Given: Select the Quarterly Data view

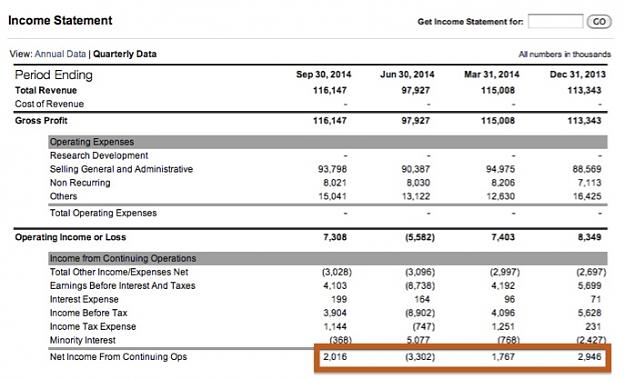Looking at the screenshot, I should coord(125,54).
